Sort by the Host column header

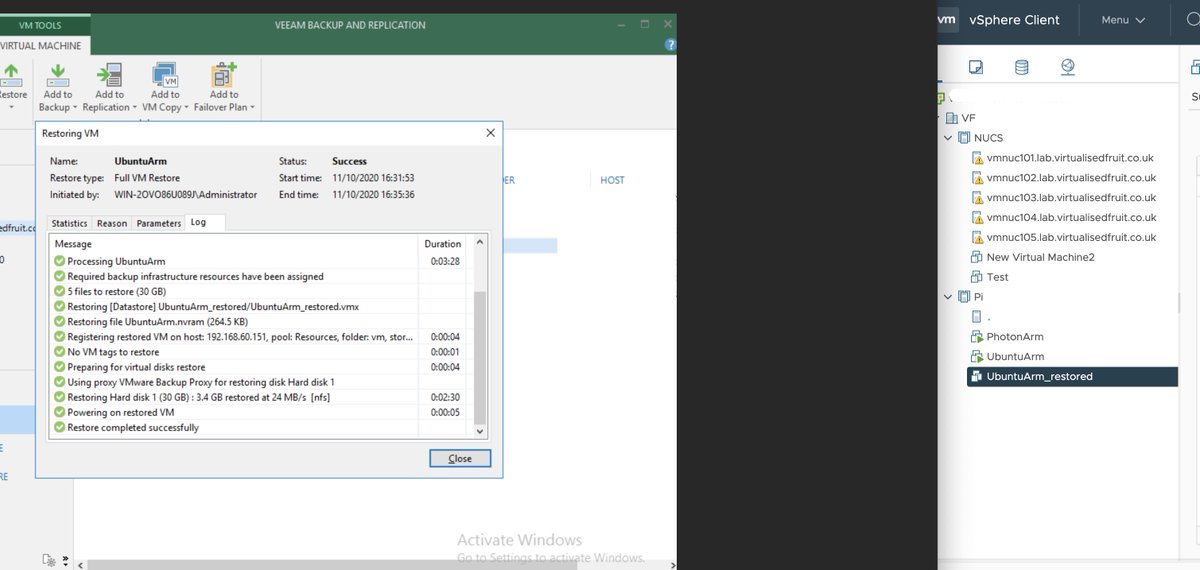point(612,180)
